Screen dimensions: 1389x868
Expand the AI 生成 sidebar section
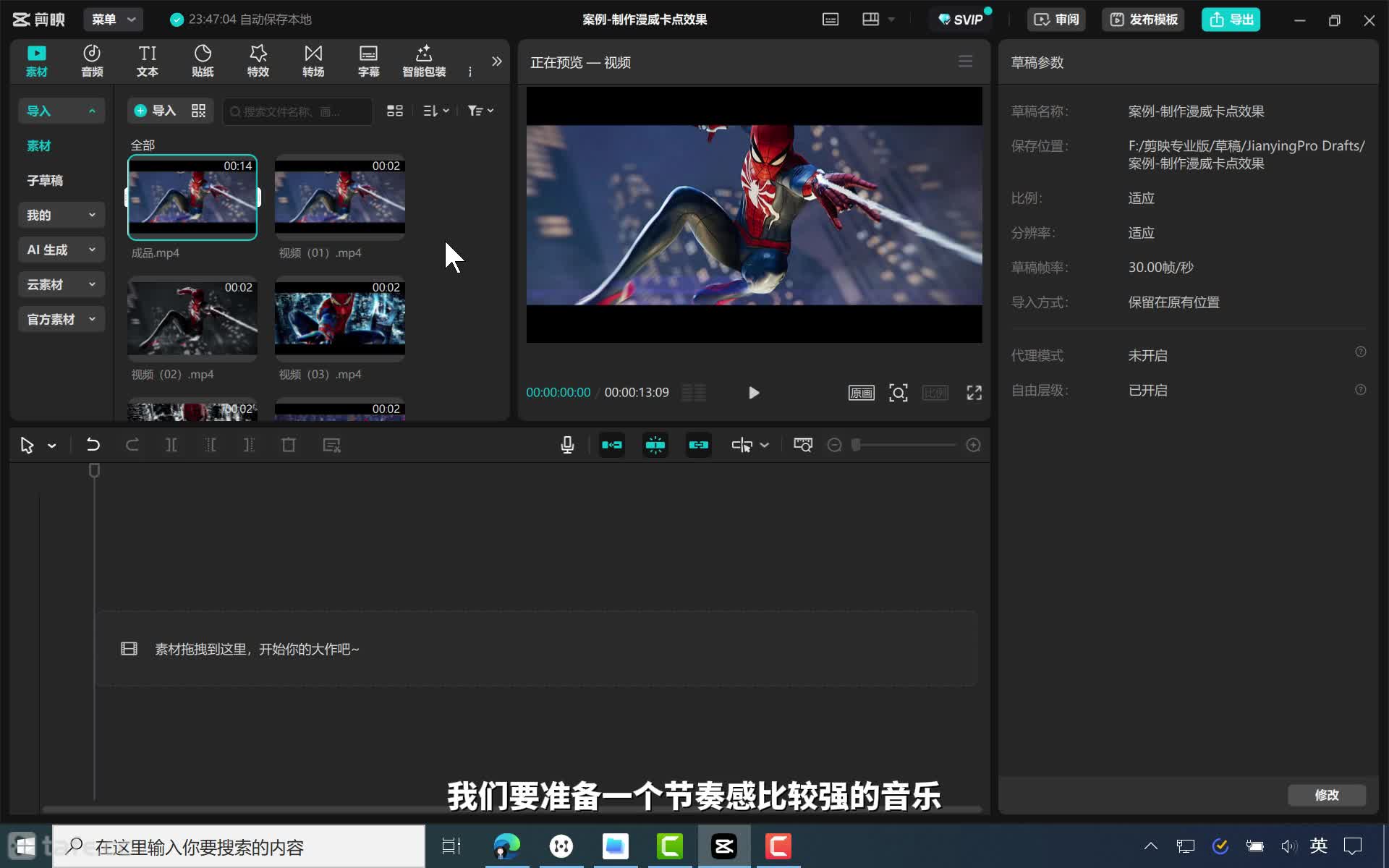pyautogui.click(x=61, y=250)
